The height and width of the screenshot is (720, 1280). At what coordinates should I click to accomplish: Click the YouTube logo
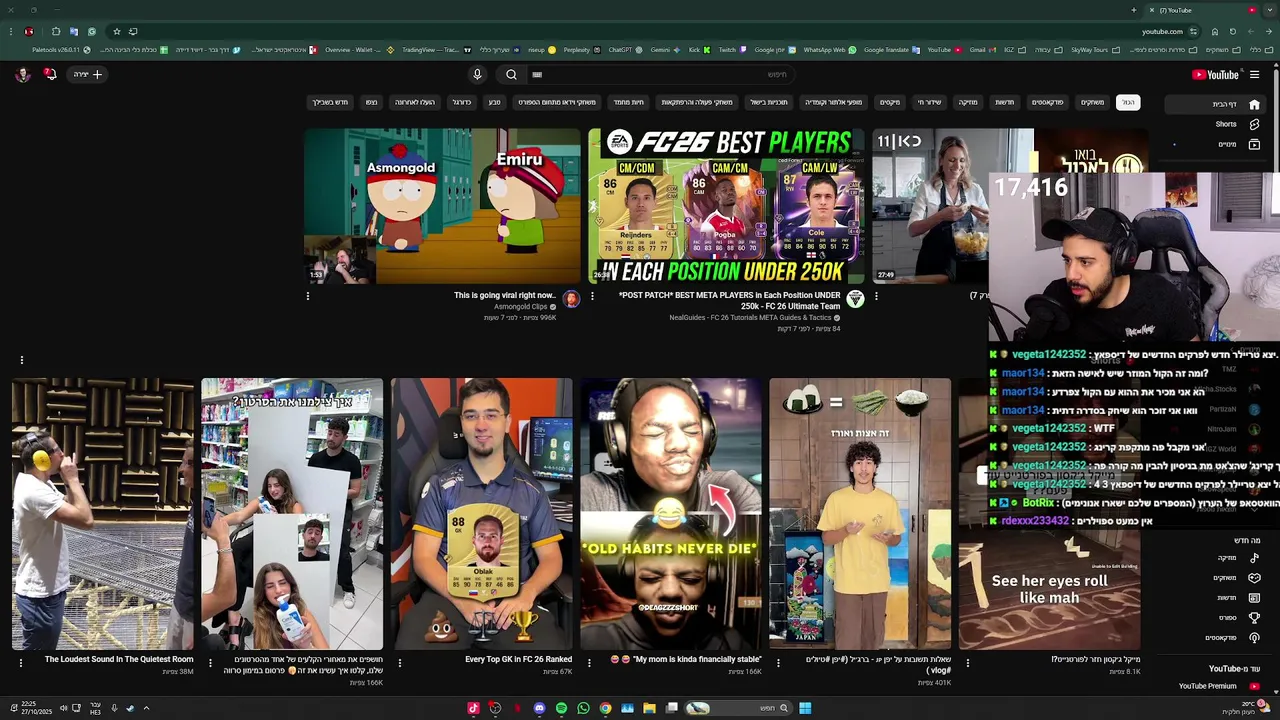coord(1215,74)
